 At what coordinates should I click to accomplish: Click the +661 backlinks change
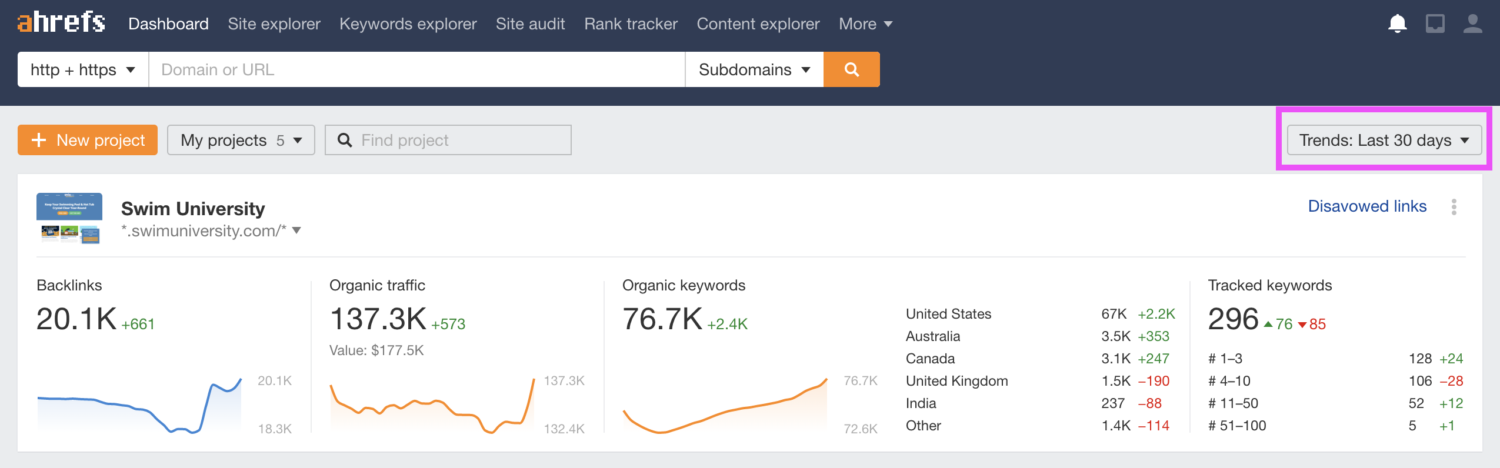click(x=138, y=324)
